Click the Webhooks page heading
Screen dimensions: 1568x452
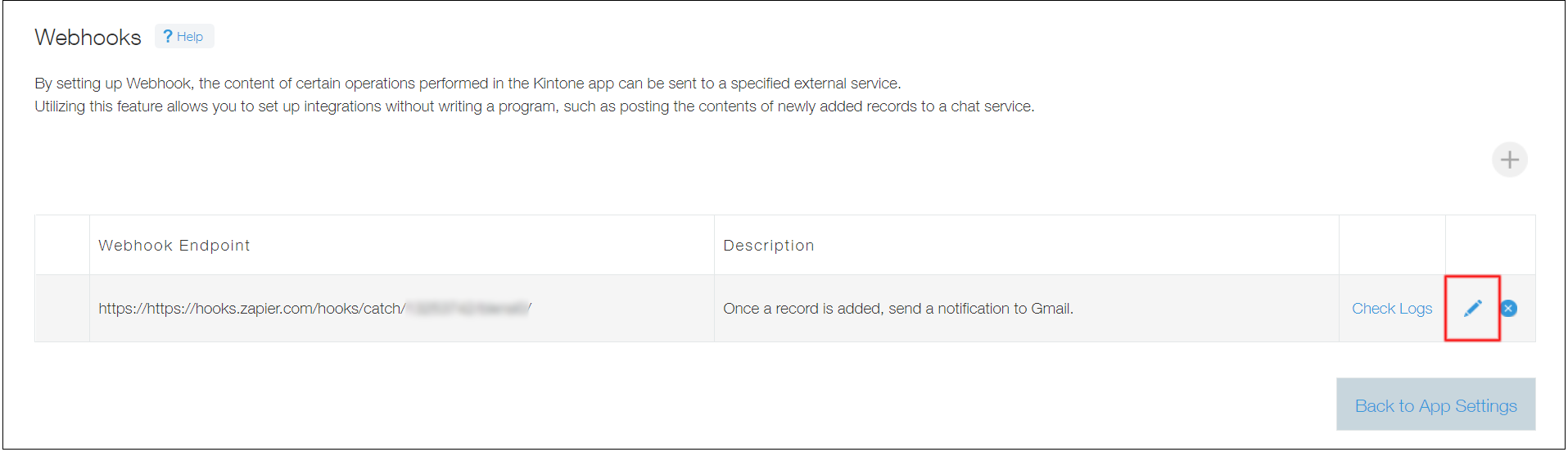click(88, 38)
